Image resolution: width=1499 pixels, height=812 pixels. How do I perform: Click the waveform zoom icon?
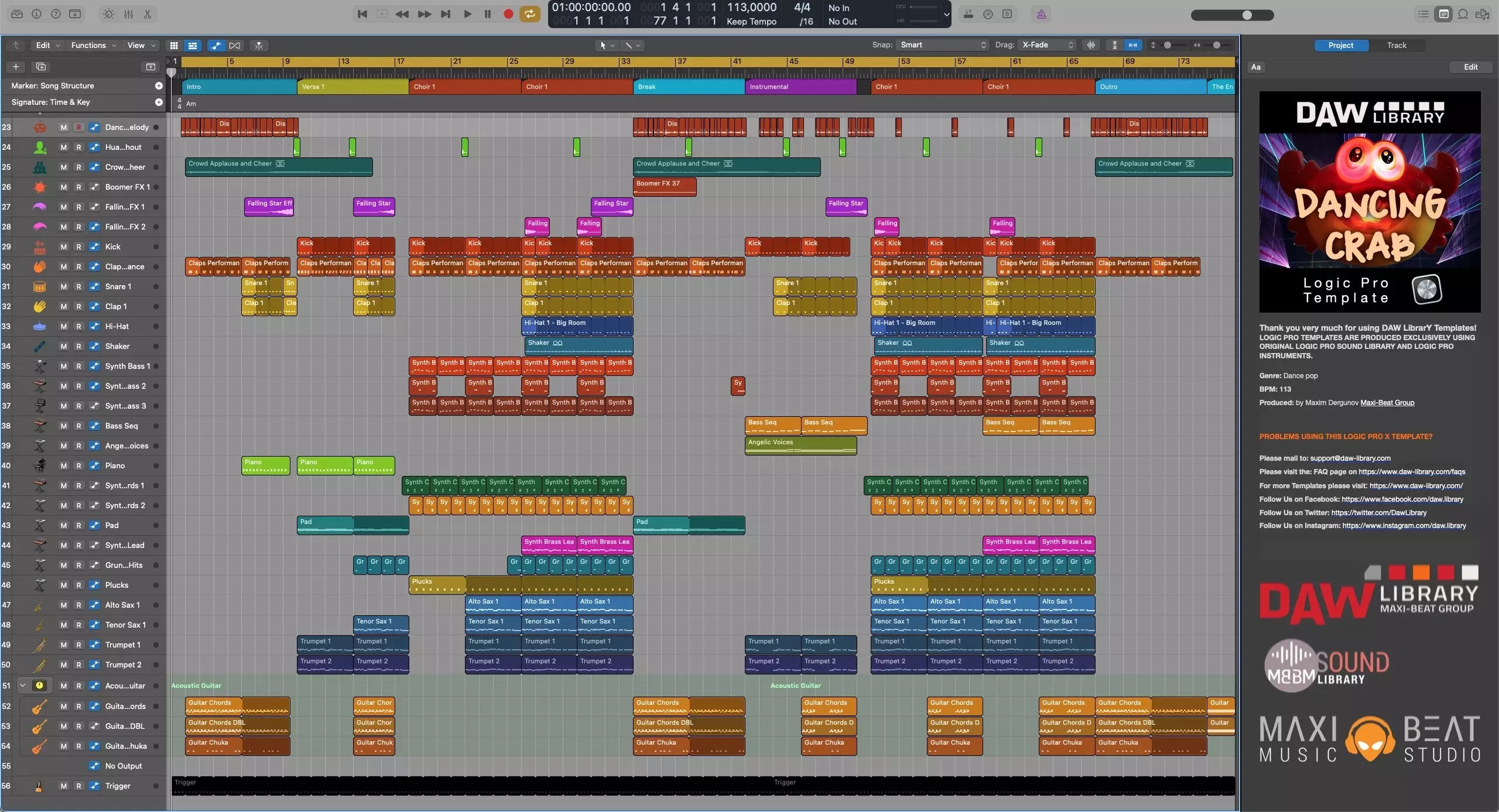[1091, 45]
